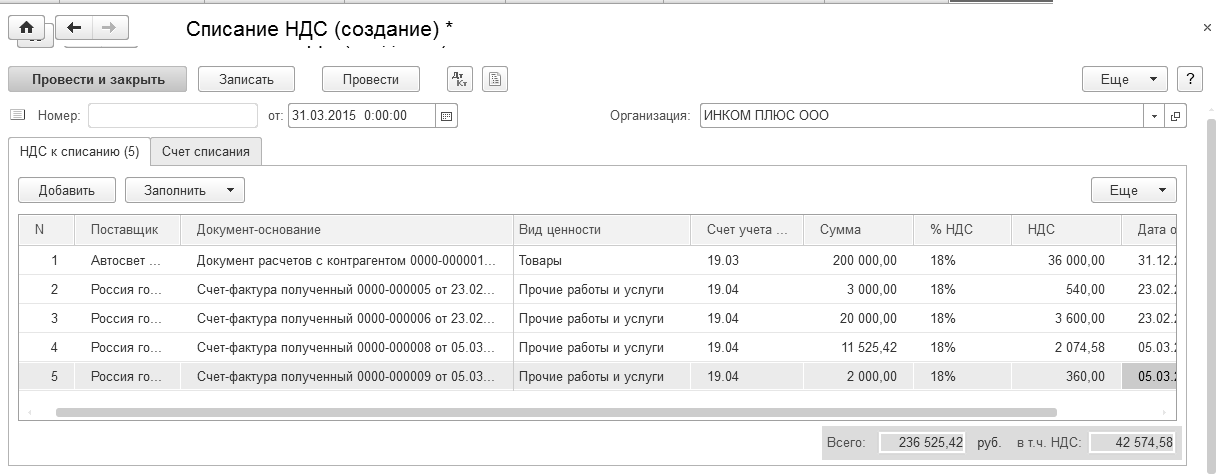The height and width of the screenshot is (475, 1220).
Task: Open the top Еще menu
Action: [x=1125, y=80]
